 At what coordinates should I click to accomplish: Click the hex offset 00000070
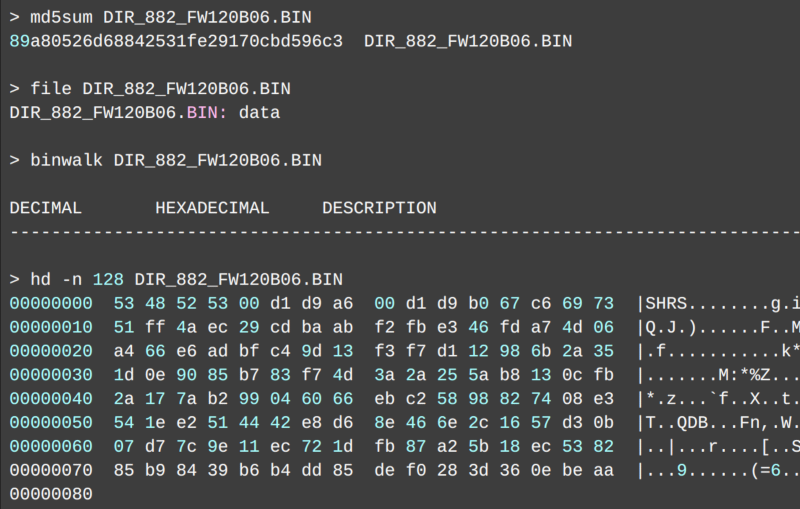tap(51, 470)
